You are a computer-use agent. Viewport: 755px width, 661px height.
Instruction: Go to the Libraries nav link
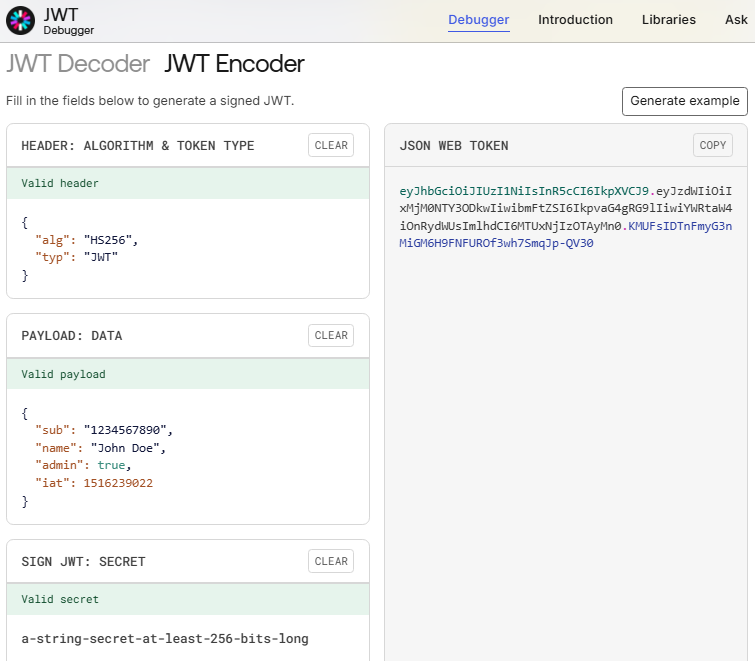[669, 20]
